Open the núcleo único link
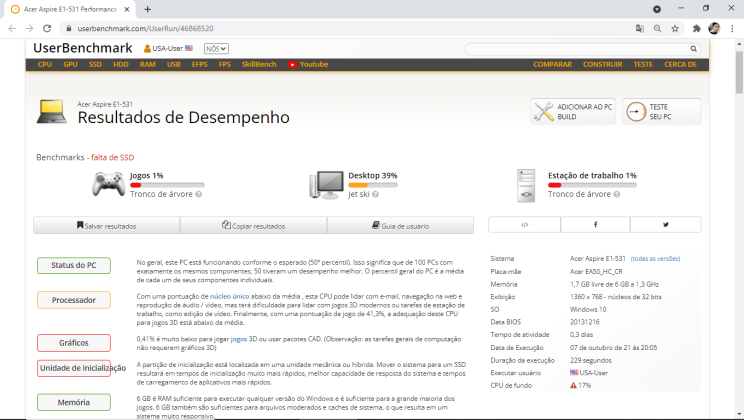Viewport: 744px width, 420px height. [x=229, y=297]
